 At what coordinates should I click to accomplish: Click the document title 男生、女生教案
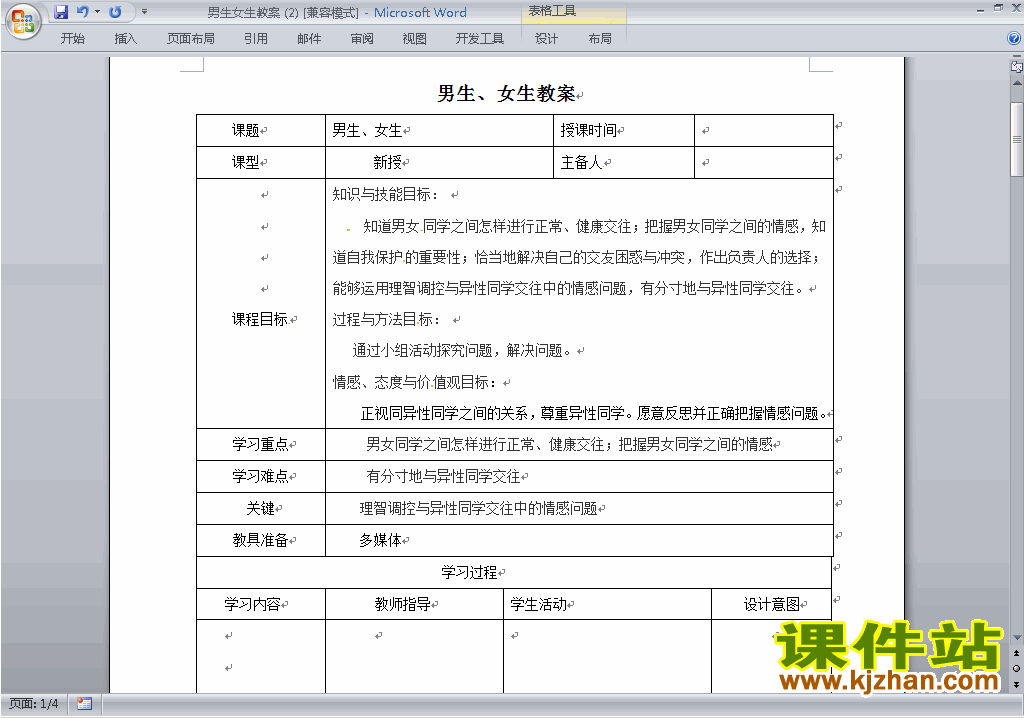(506, 94)
